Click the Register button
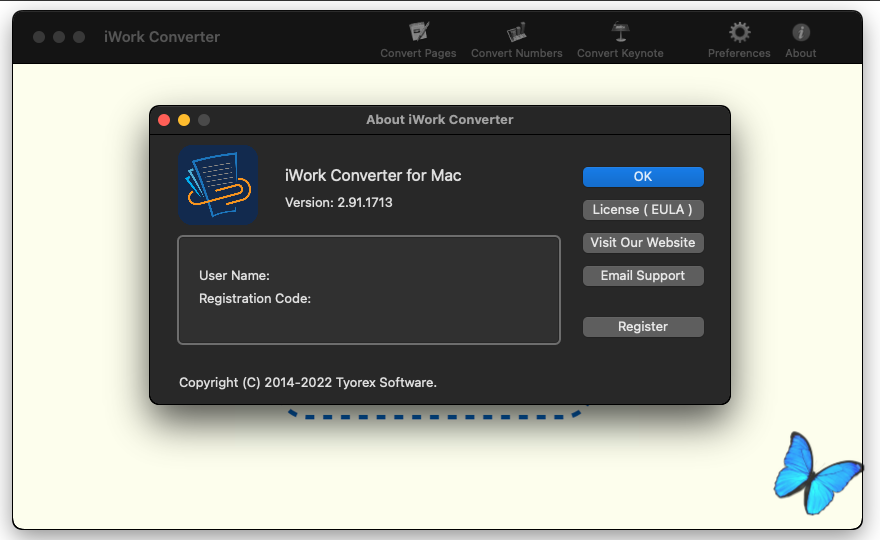This screenshot has height=540, width=880. [643, 327]
